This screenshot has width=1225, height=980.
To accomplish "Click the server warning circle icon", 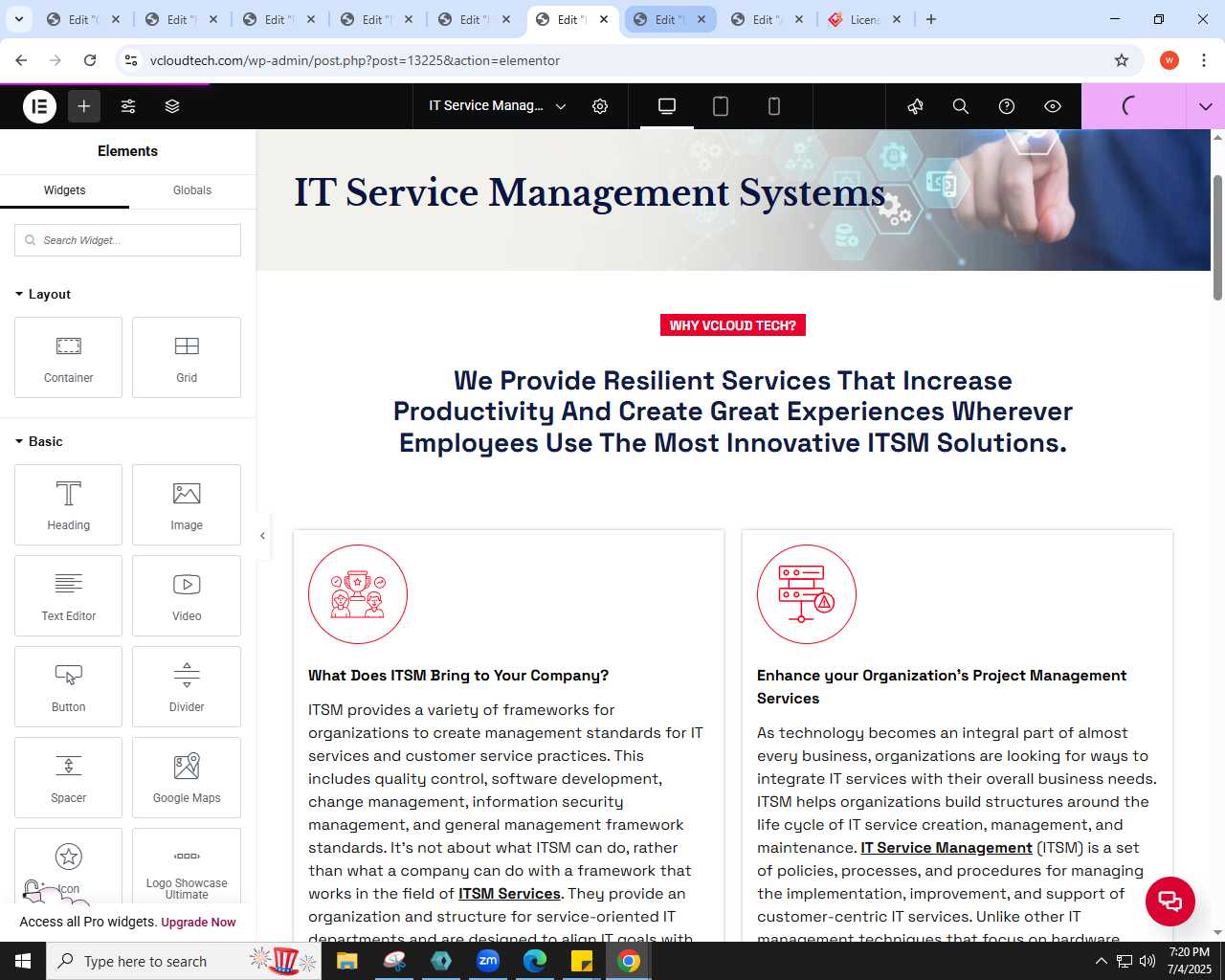I will 807,594.
